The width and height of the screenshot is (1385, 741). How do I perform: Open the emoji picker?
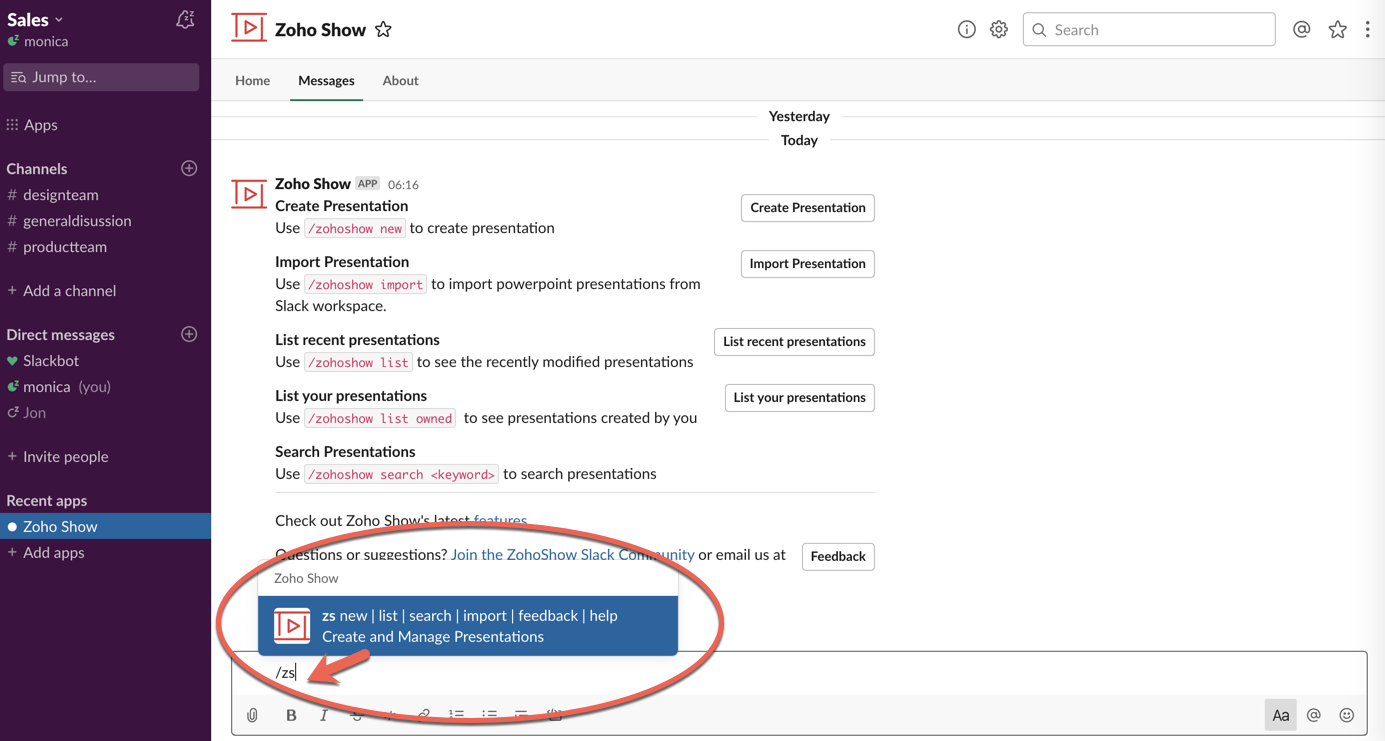(1347, 715)
